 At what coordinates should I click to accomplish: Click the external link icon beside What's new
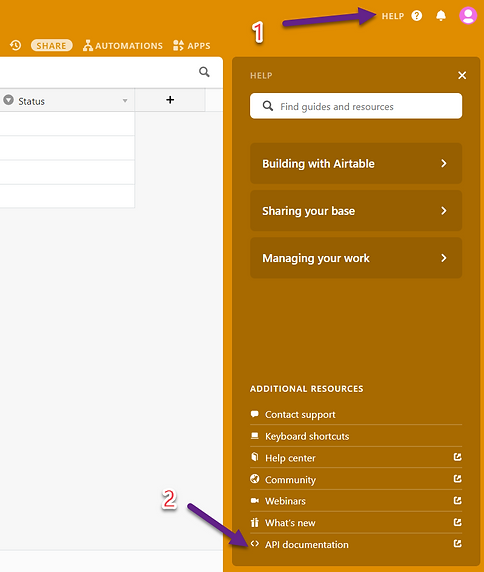(457, 522)
